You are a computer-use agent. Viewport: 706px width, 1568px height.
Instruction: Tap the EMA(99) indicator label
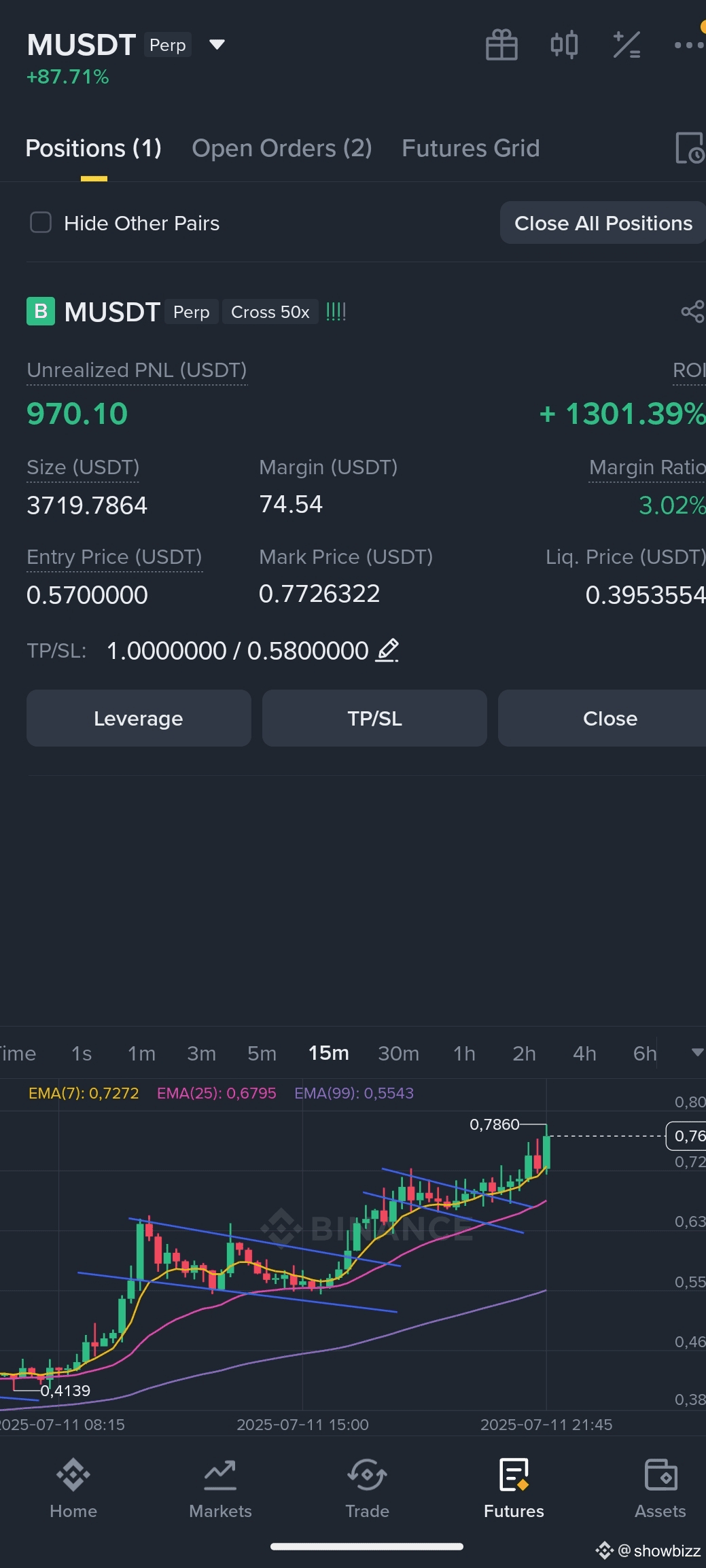tap(354, 1093)
